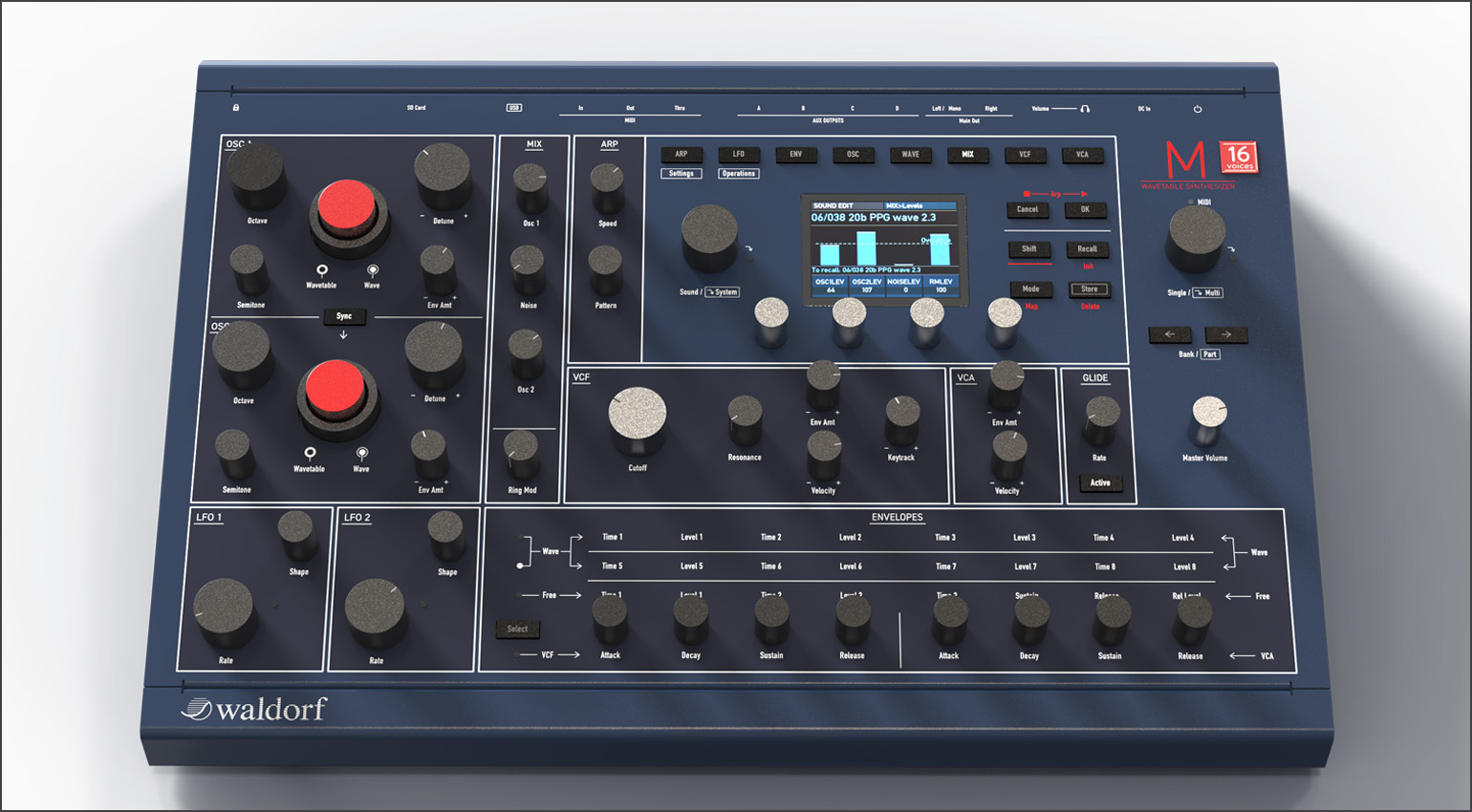Click the VCF Keytrack knob
The width and height of the screenshot is (1472, 812).
[902, 420]
